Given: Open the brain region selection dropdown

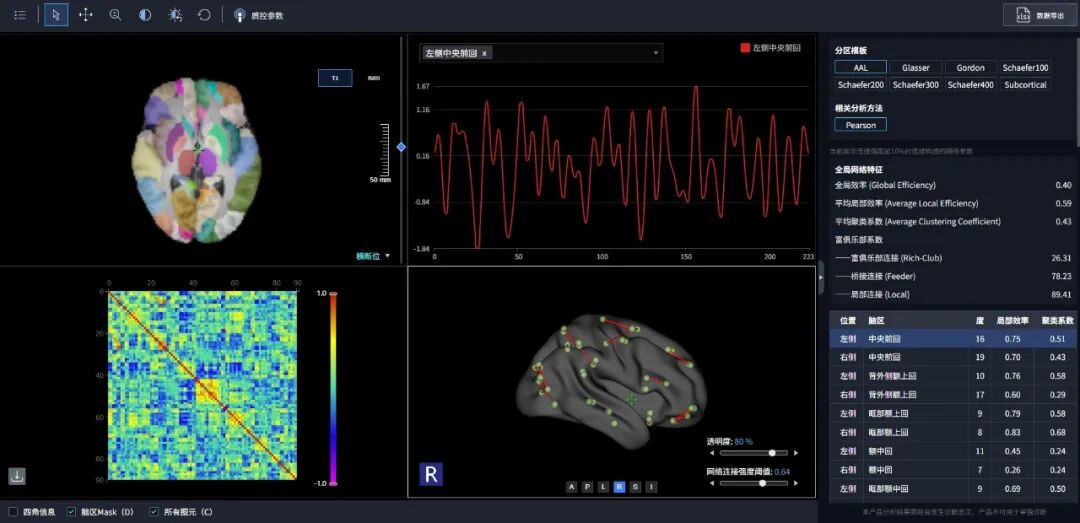Looking at the screenshot, I should [656, 53].
